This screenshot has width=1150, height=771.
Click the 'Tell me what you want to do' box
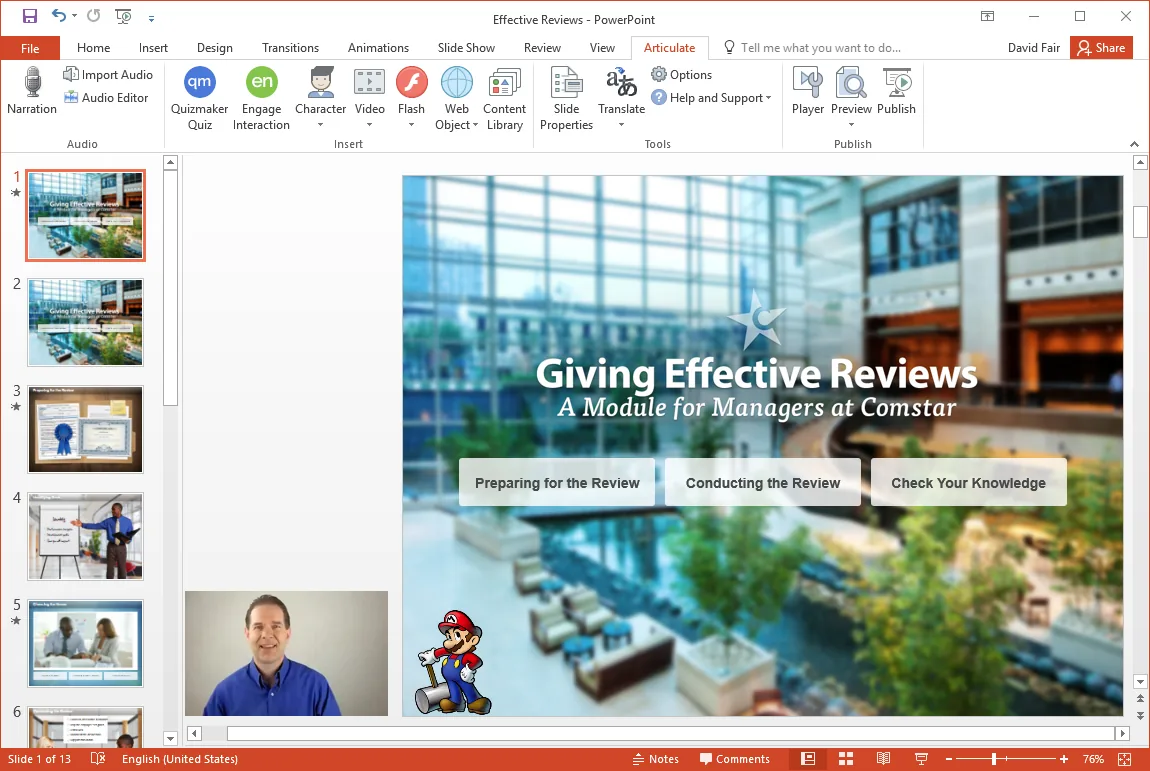(813, 48)
